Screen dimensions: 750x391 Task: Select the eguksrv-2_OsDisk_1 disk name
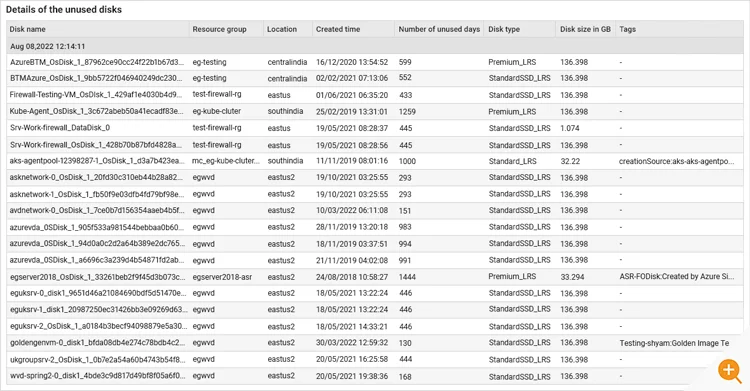(98, 326)
